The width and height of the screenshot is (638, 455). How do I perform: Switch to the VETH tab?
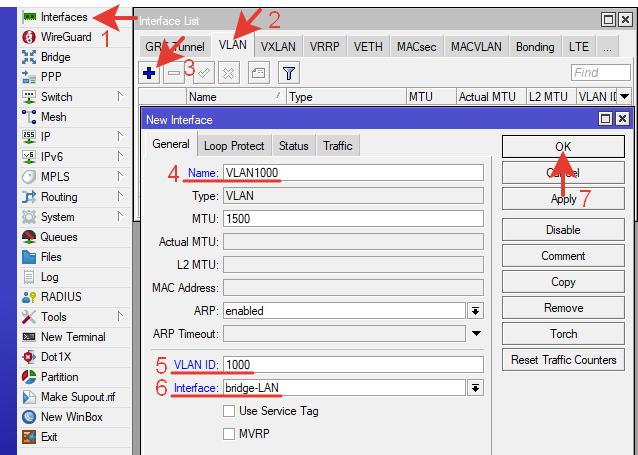368,47
